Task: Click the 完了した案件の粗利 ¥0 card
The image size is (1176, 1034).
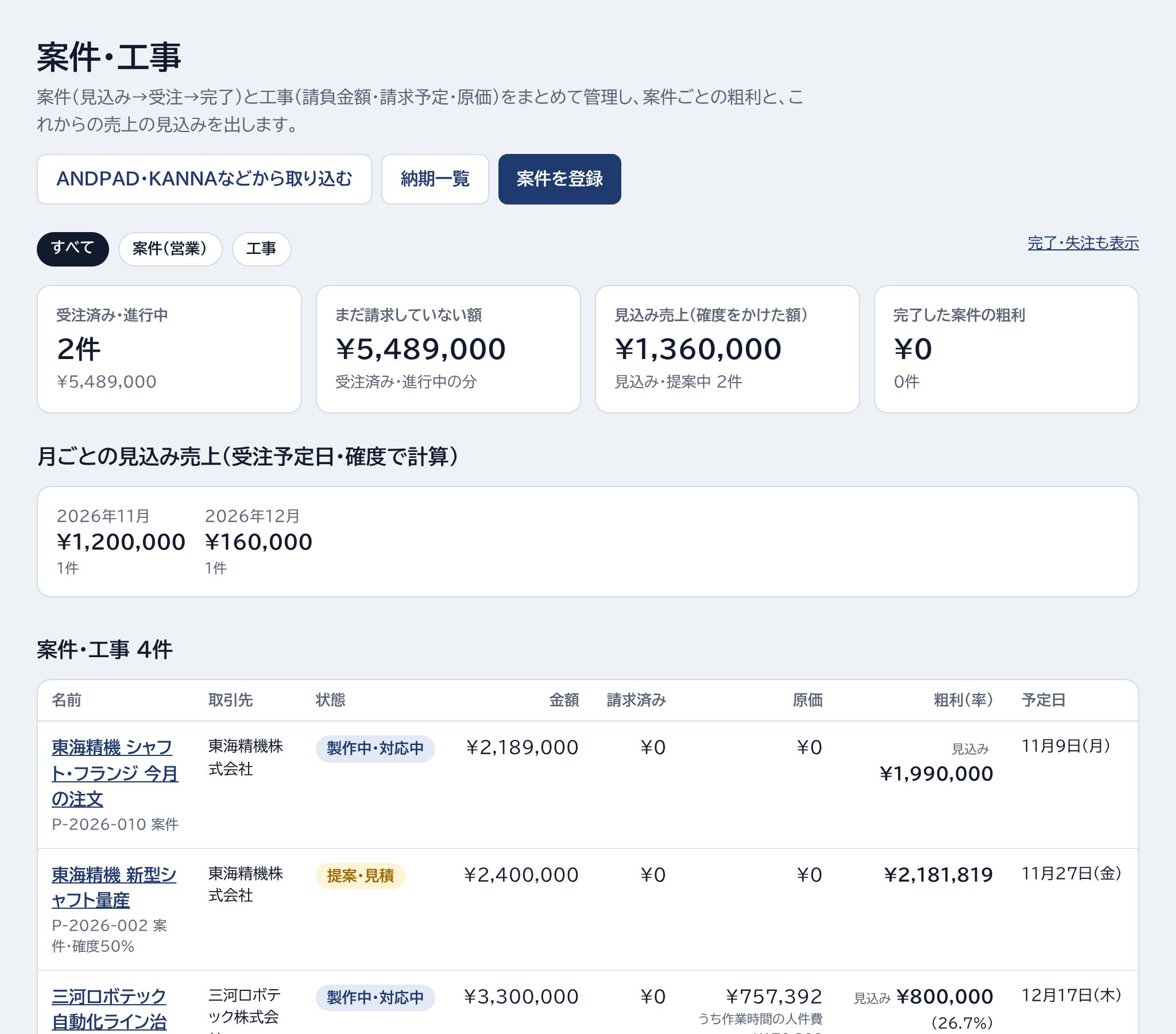Action: point(1006,349)
